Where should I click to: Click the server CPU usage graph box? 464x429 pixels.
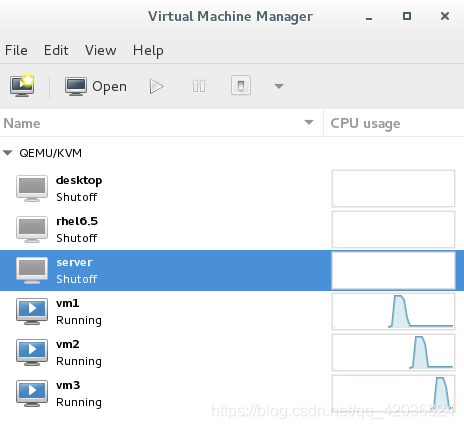(x=393, y=270)
